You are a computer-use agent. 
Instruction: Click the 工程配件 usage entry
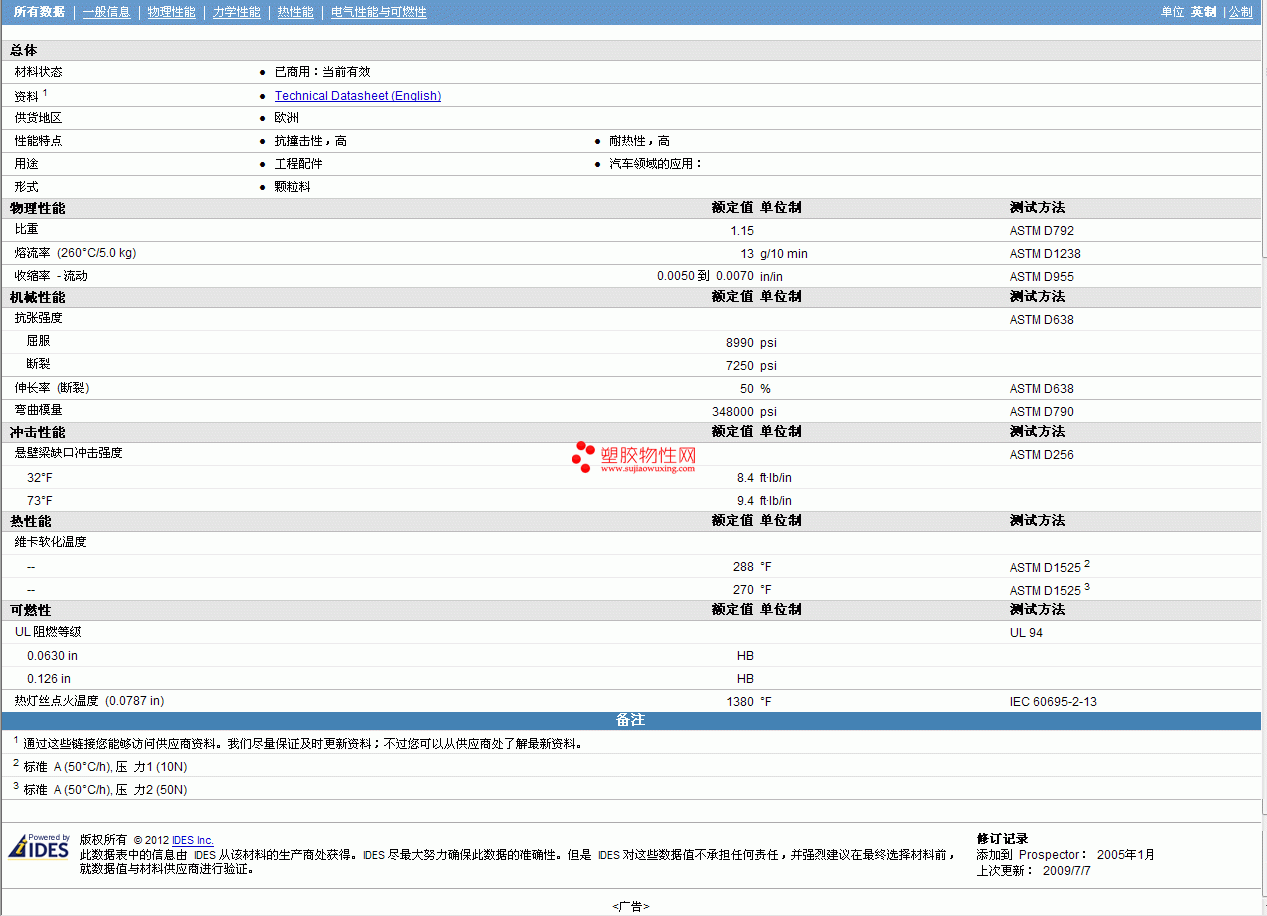pyautogui.click(x=299, y=164)
